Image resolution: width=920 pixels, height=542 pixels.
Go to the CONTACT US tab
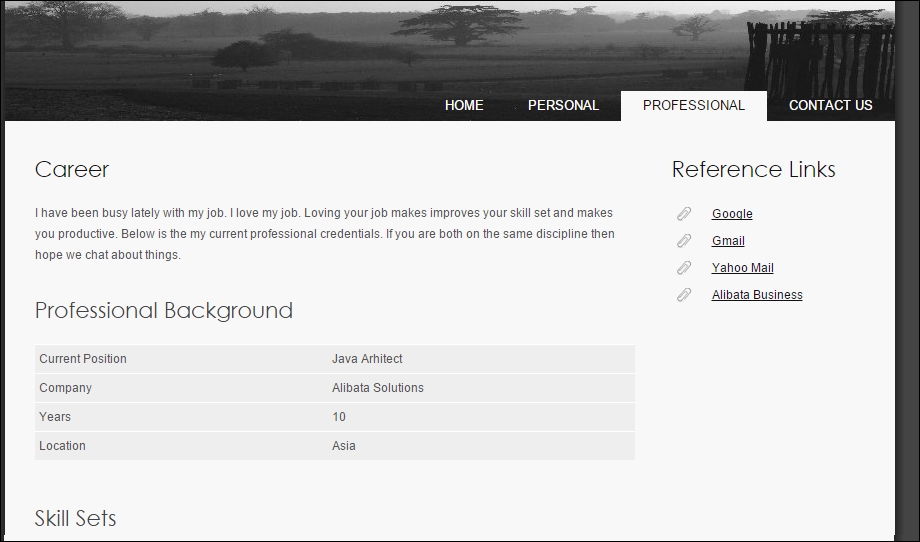[x=830, y=105]
